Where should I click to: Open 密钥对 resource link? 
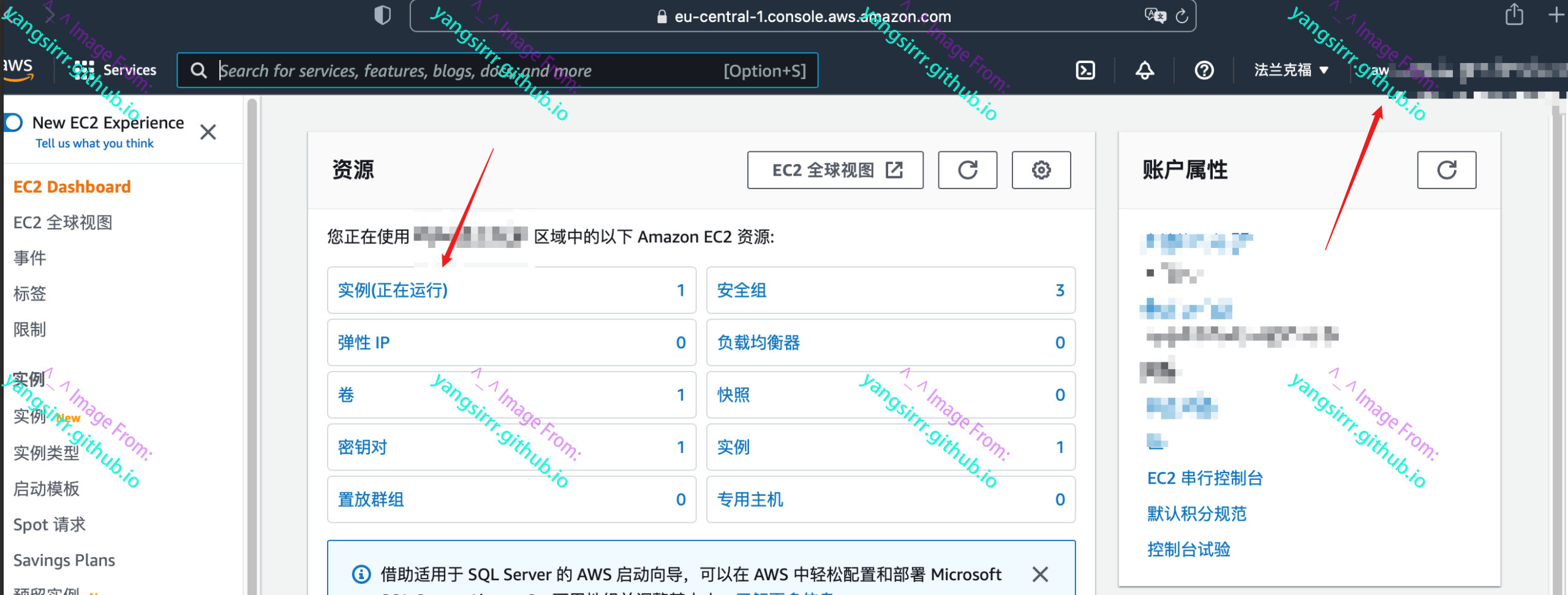coord(363,447)
